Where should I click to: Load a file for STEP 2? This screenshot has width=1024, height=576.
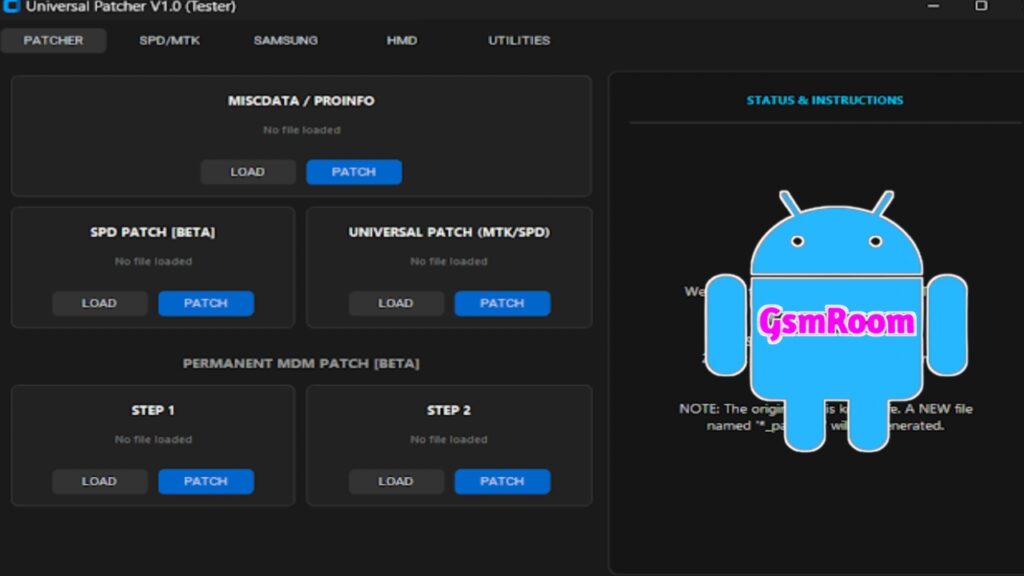395,481
